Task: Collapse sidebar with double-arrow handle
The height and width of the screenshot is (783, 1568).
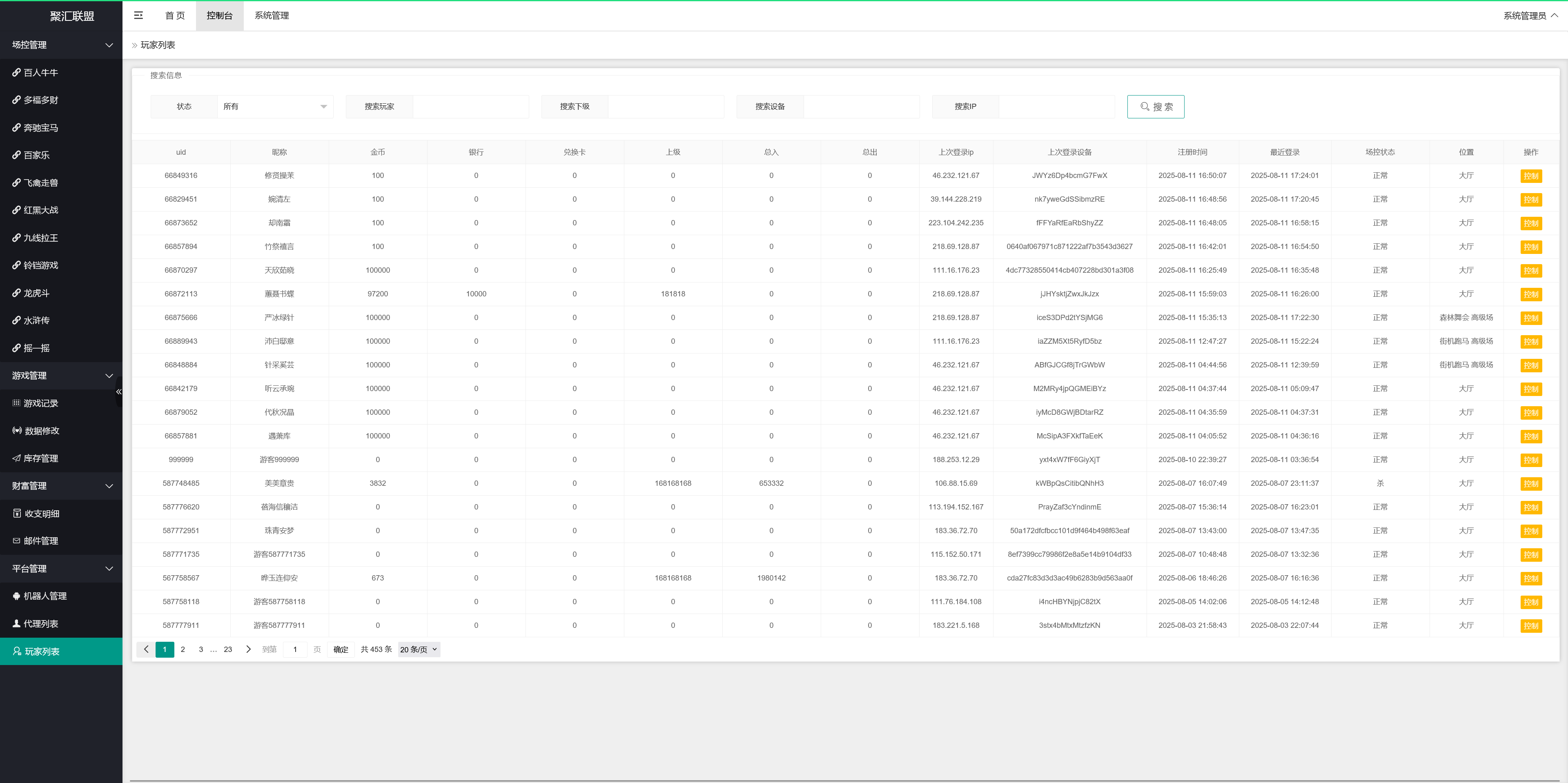Action: point(119,392)
